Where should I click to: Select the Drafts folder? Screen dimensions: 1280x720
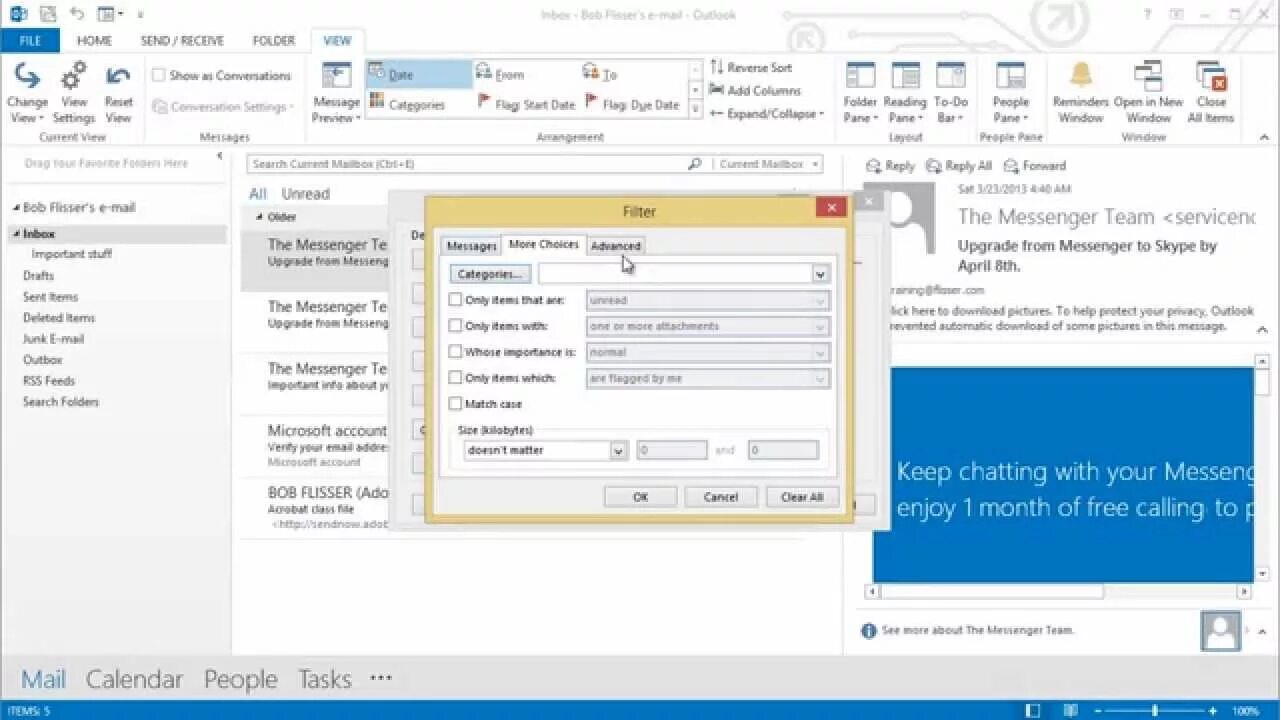pos(39,276)
